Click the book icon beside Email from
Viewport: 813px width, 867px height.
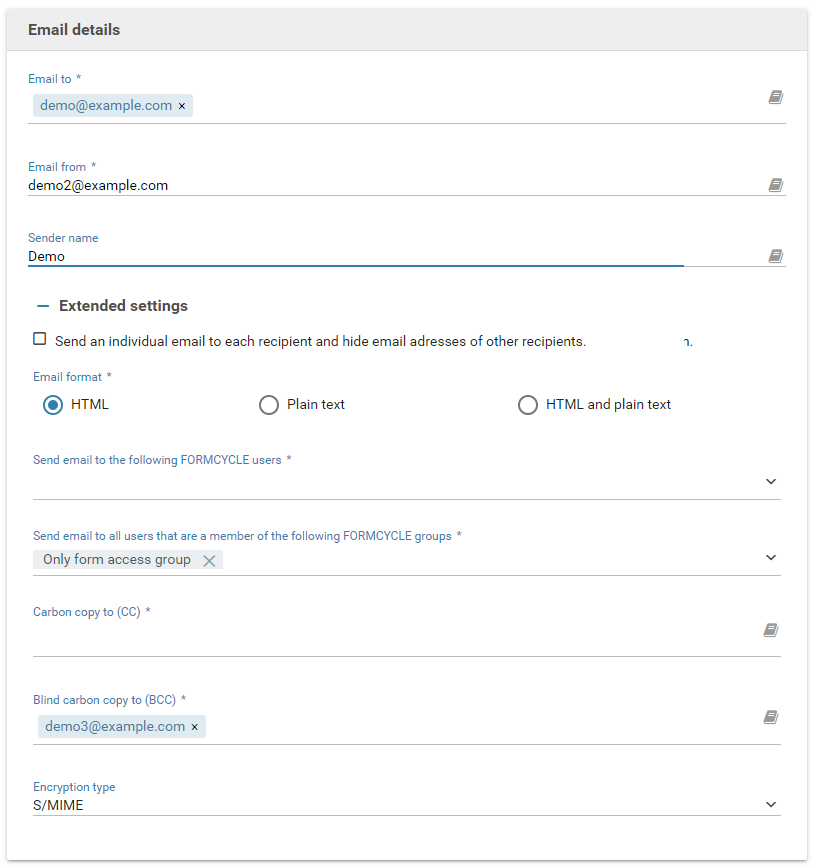tap(775, 185)
